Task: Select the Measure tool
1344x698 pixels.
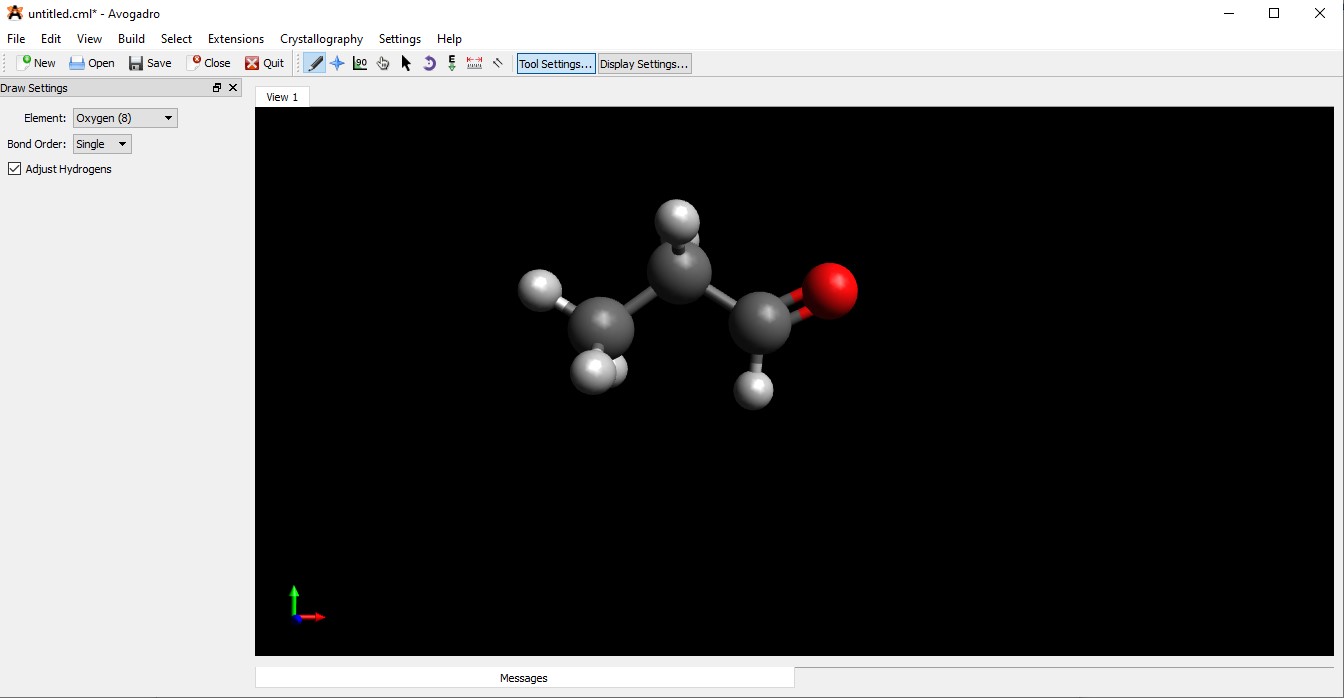Action: coord(474,63)
